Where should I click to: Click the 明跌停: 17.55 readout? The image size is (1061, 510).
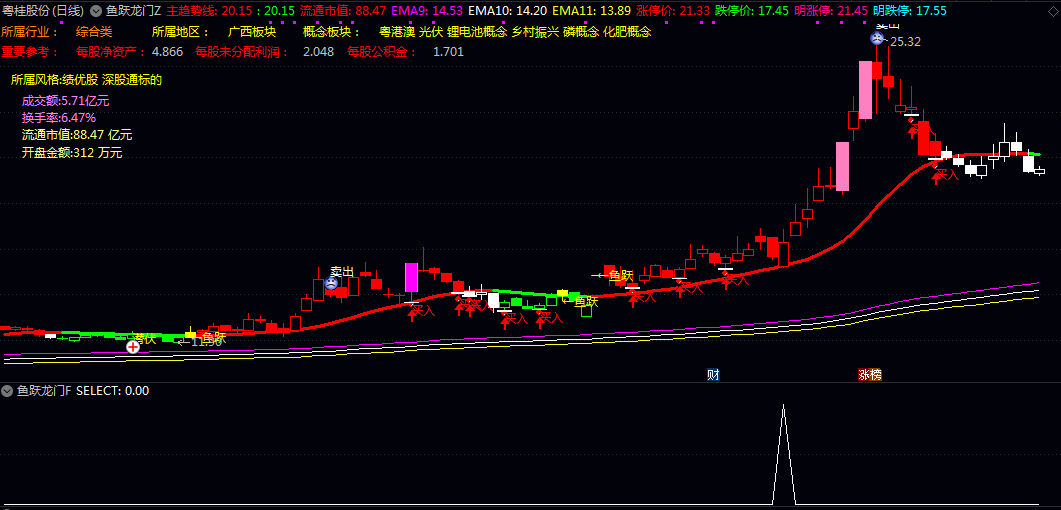[910, 11]
